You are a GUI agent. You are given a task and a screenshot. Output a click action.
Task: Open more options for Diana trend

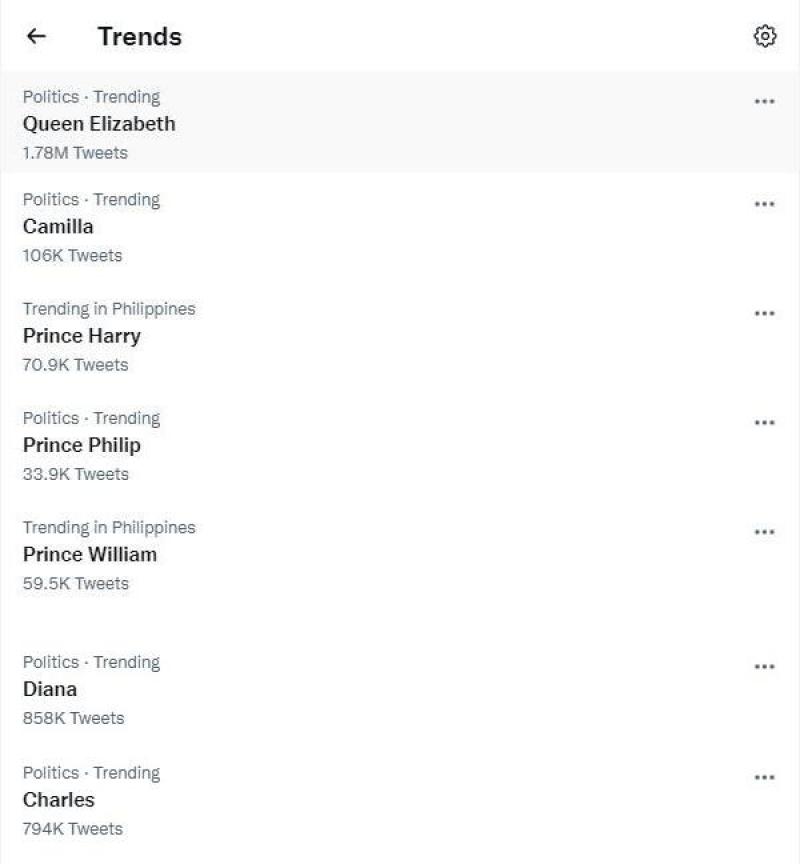765,667
